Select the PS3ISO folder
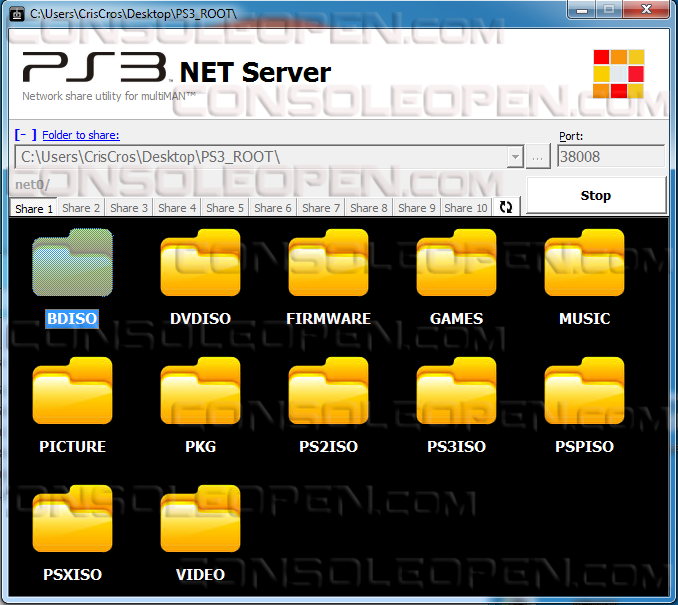678x605 pixels. point(456,391)
